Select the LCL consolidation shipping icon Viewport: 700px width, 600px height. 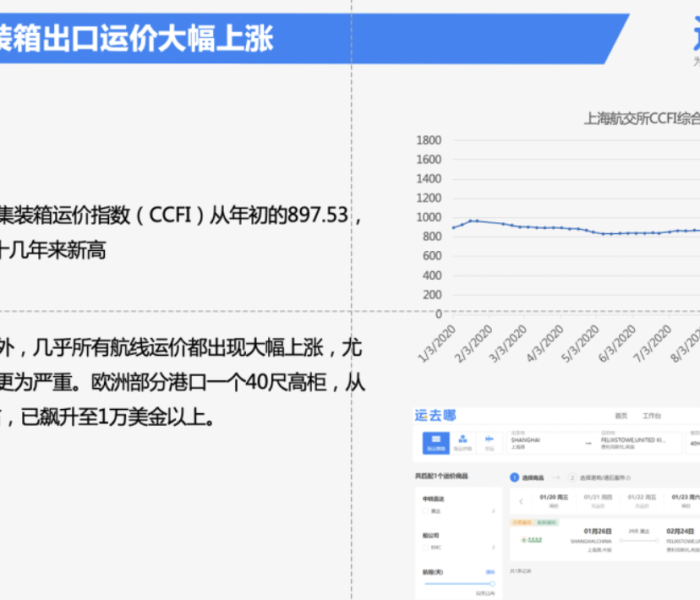[x=463, y=442]
